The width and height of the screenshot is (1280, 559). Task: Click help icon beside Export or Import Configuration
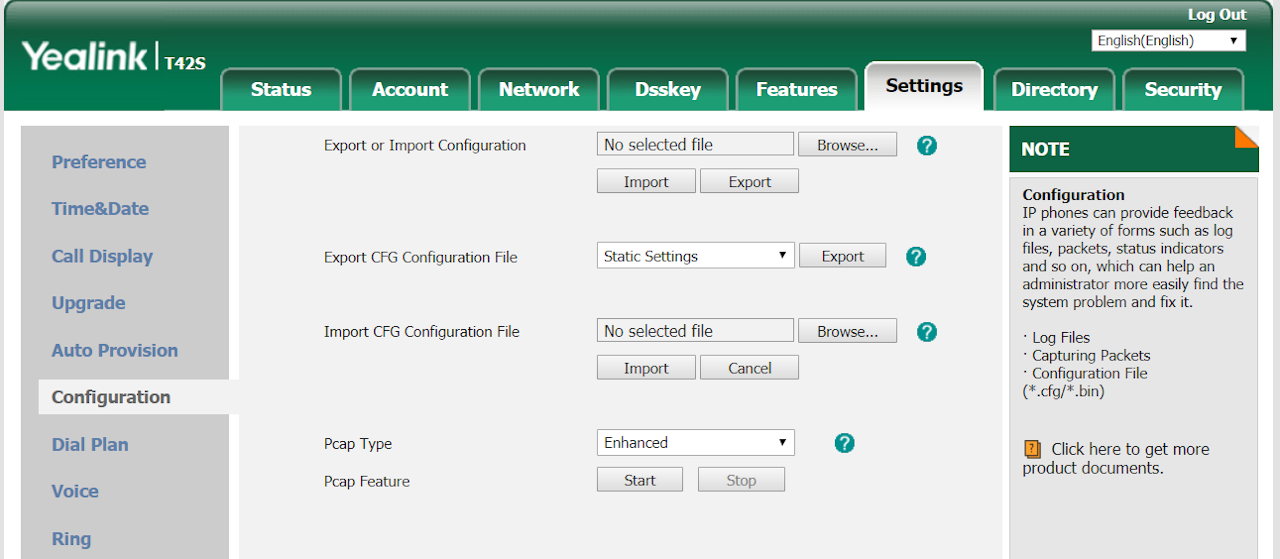926,146
